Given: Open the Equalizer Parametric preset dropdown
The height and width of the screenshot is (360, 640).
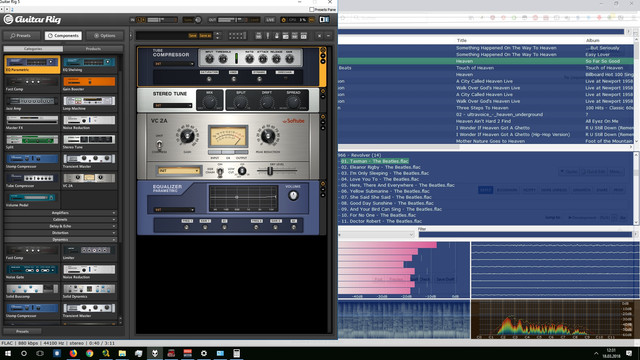Looking at the screenshot, I should (174, 210).
